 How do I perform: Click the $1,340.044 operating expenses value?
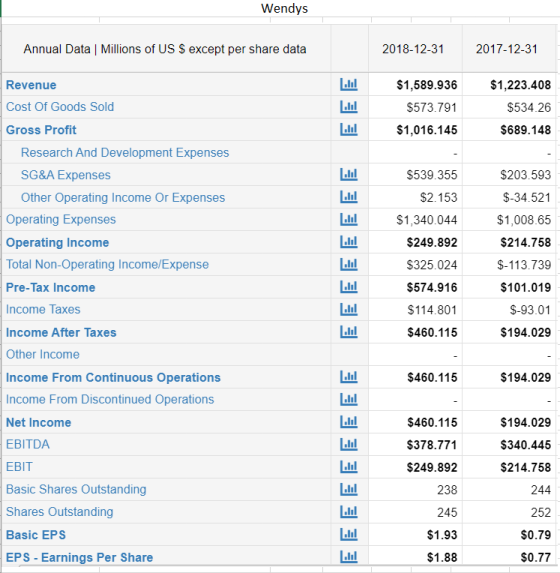tap(427, 220)
